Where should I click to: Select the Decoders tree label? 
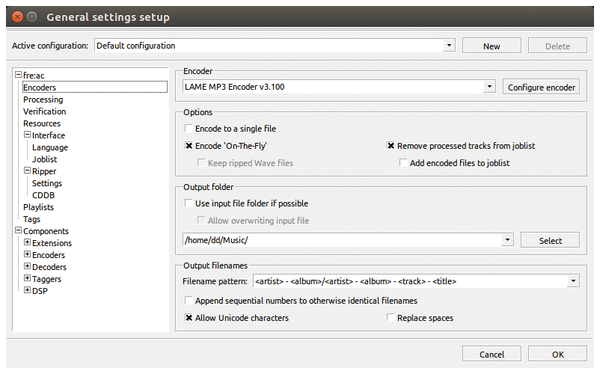click(49, 267)
